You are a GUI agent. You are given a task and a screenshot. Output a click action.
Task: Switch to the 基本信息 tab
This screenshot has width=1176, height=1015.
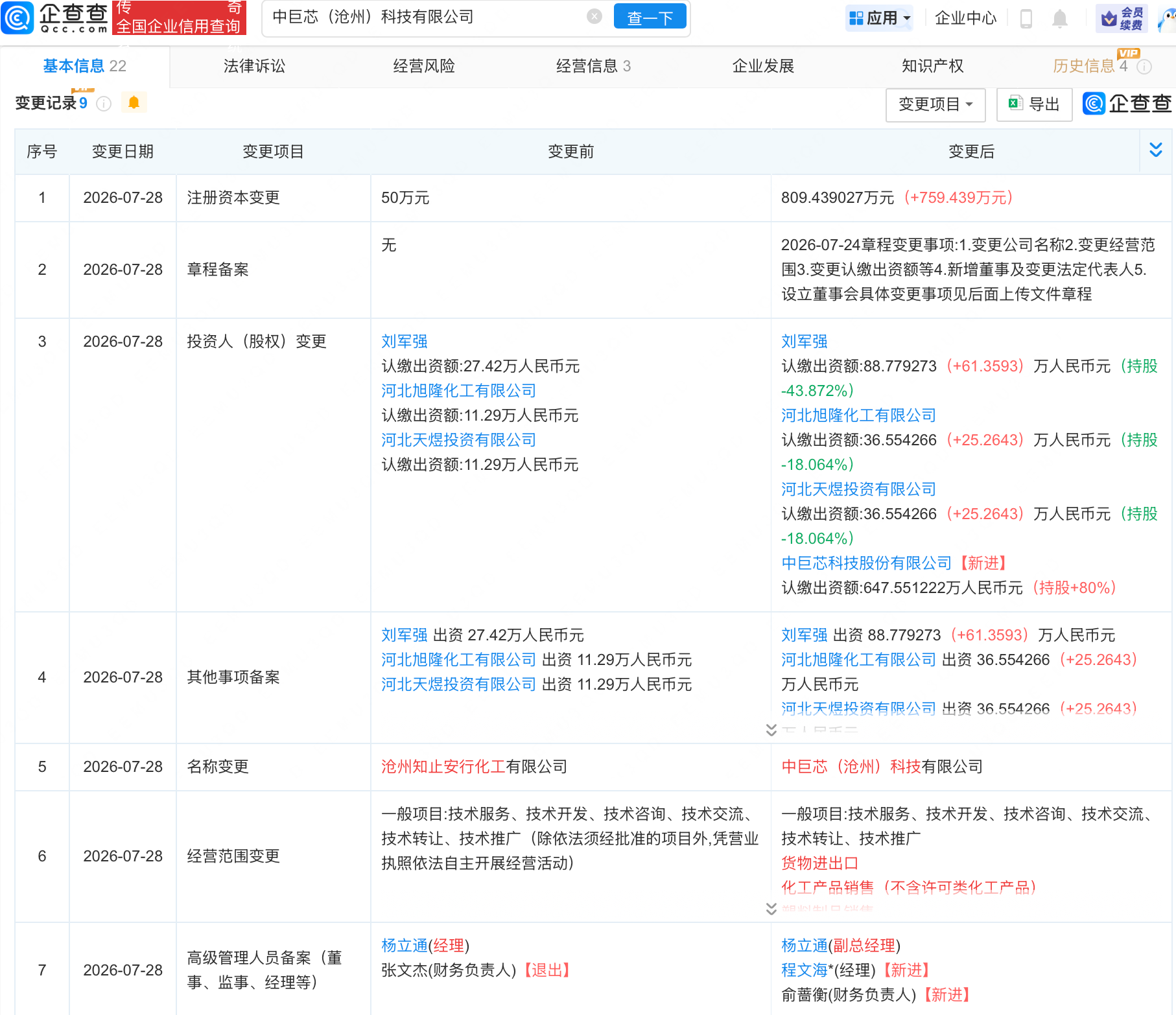point(84,66)
